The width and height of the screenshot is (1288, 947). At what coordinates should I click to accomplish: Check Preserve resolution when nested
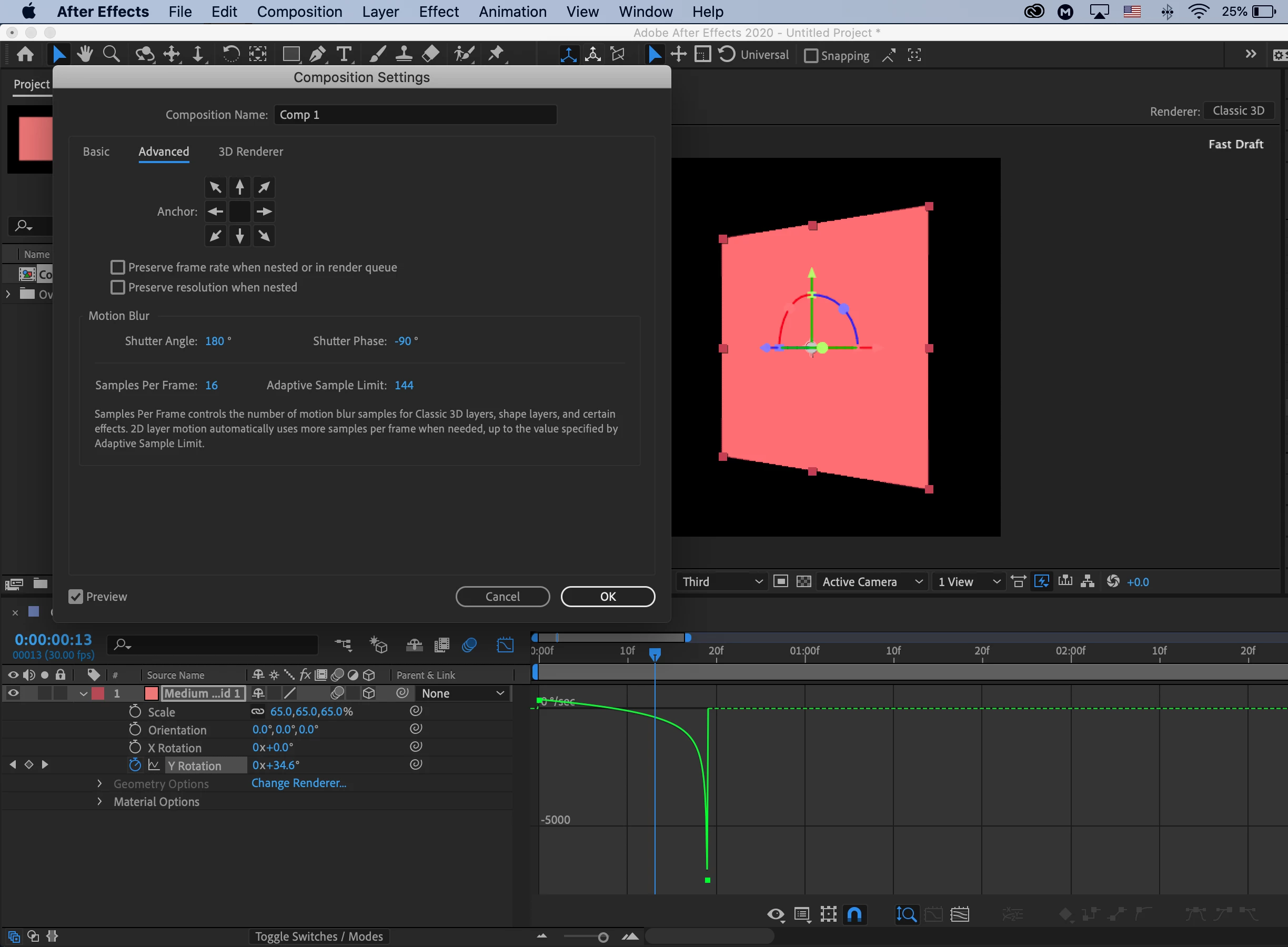[x=117, y=287]
